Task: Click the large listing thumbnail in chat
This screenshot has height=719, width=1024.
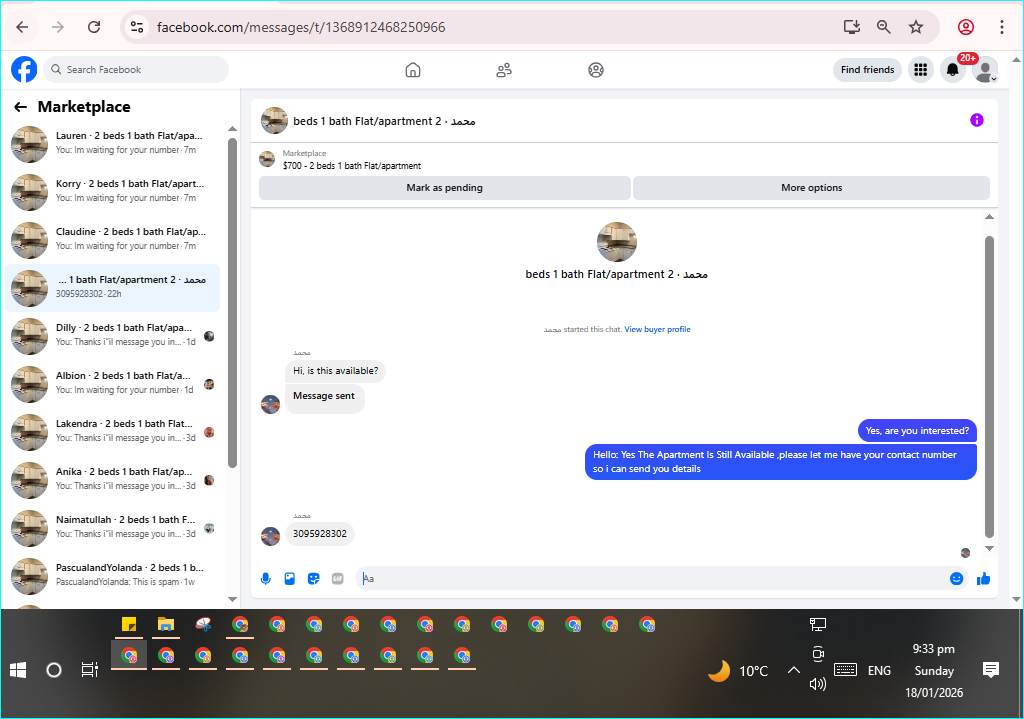Action: 616,242
